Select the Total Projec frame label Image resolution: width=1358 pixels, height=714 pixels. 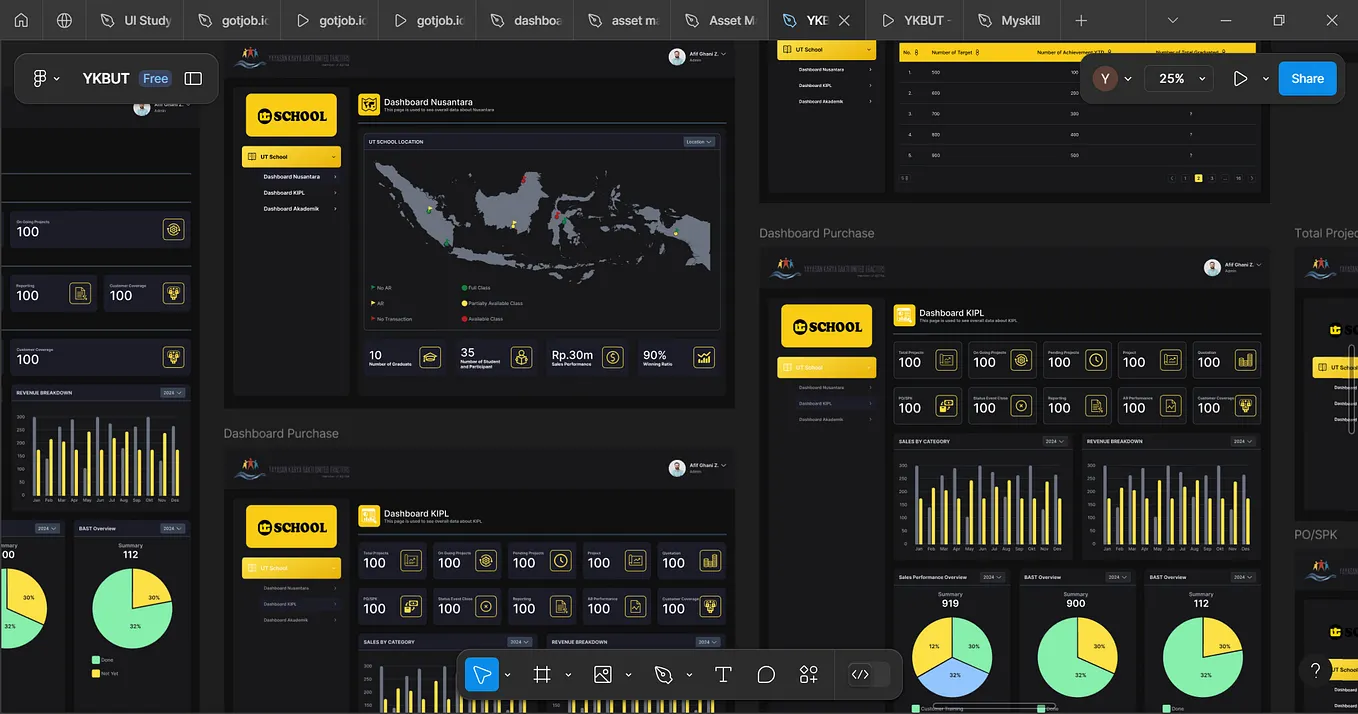click(1326, 233)
